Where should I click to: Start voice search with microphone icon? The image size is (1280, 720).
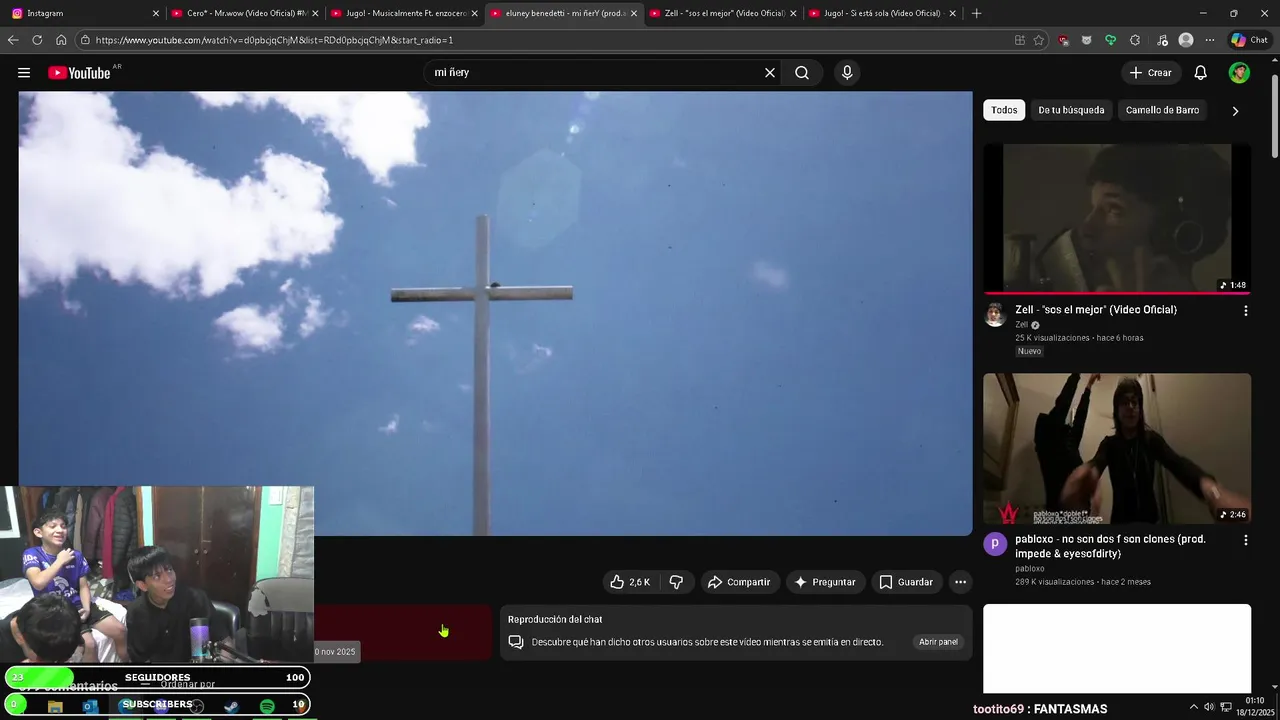click(847, 72)
